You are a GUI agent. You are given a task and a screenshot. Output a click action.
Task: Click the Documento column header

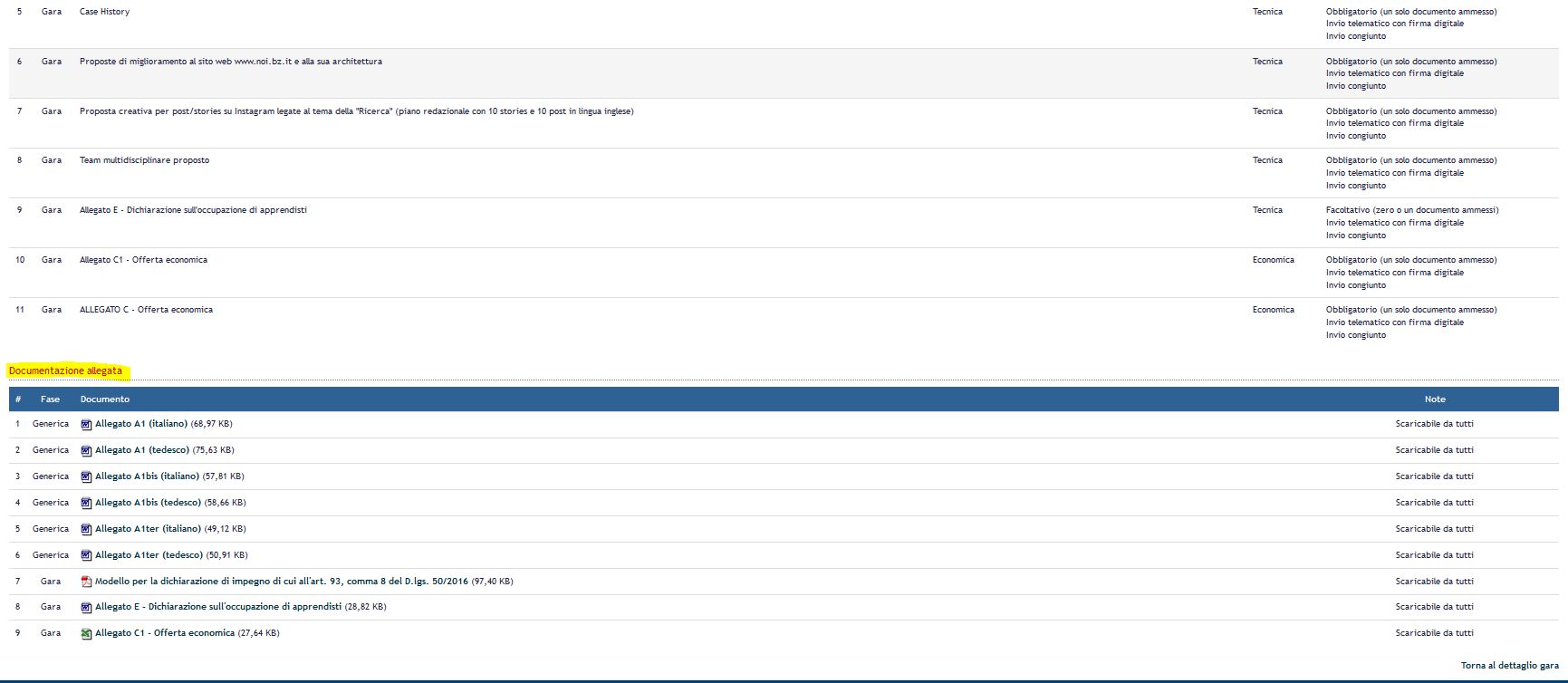click(105, 399)
